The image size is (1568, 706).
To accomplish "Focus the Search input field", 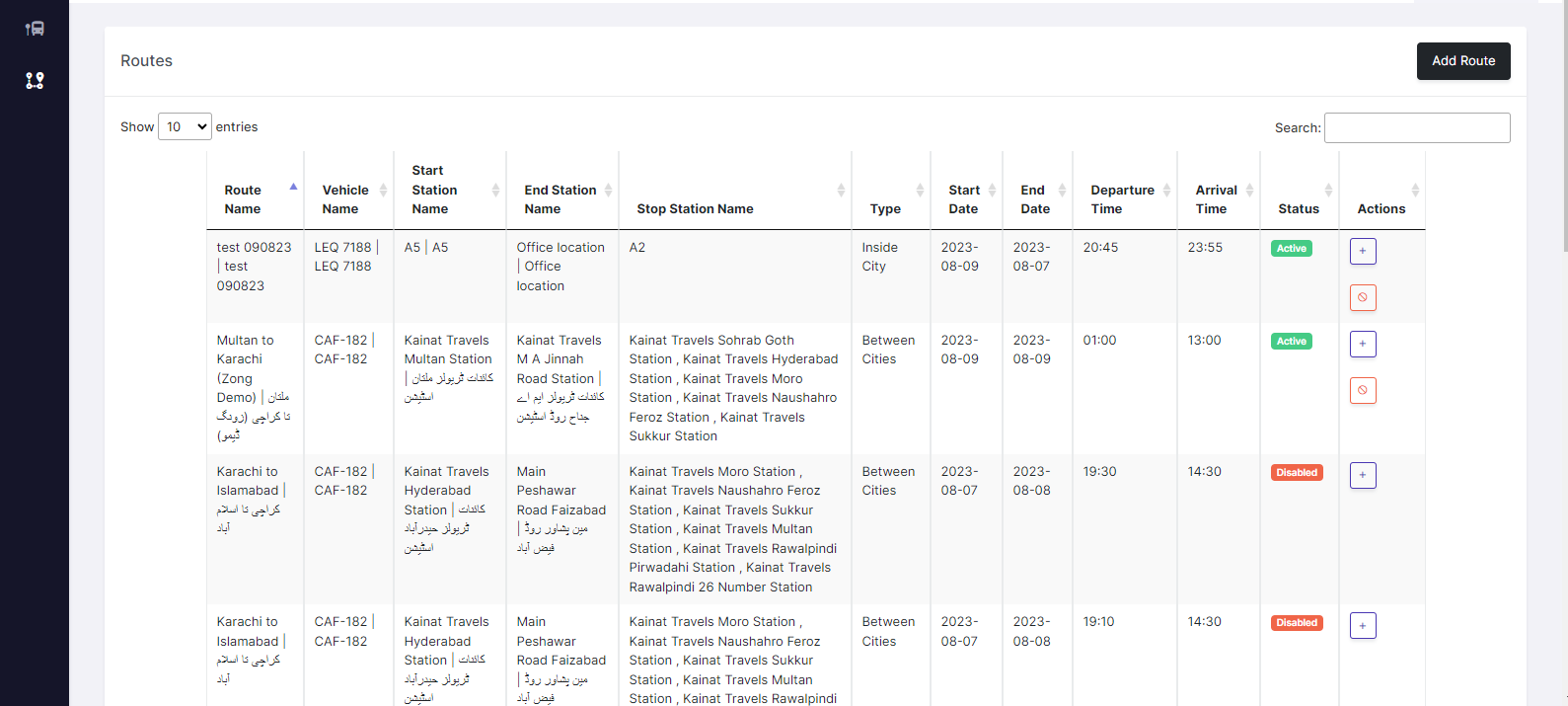I will pyautogui.click(x=1416, y=127).
